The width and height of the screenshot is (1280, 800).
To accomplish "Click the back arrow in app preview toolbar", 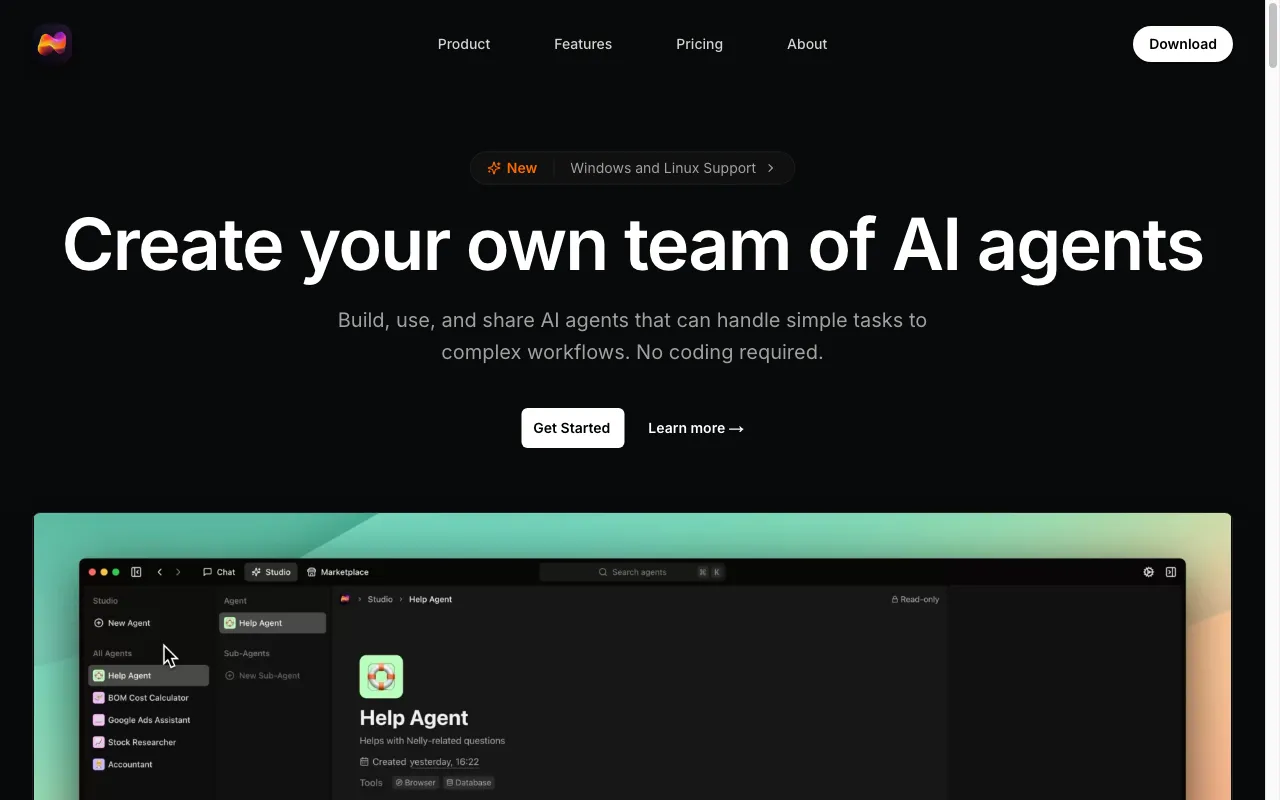I will click(x=159, y=572).
